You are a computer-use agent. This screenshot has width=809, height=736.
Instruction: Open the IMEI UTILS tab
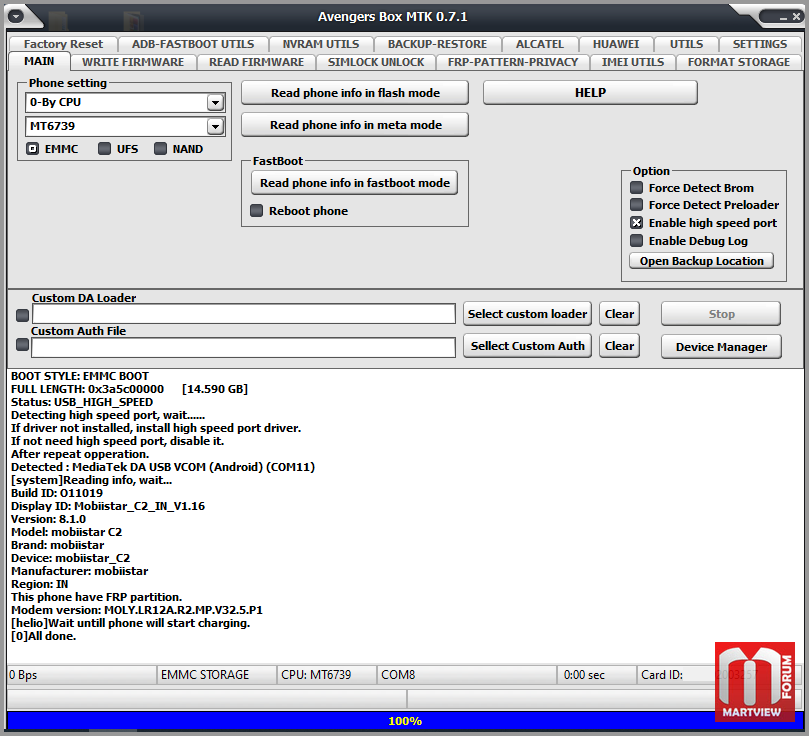coord(633,62)
